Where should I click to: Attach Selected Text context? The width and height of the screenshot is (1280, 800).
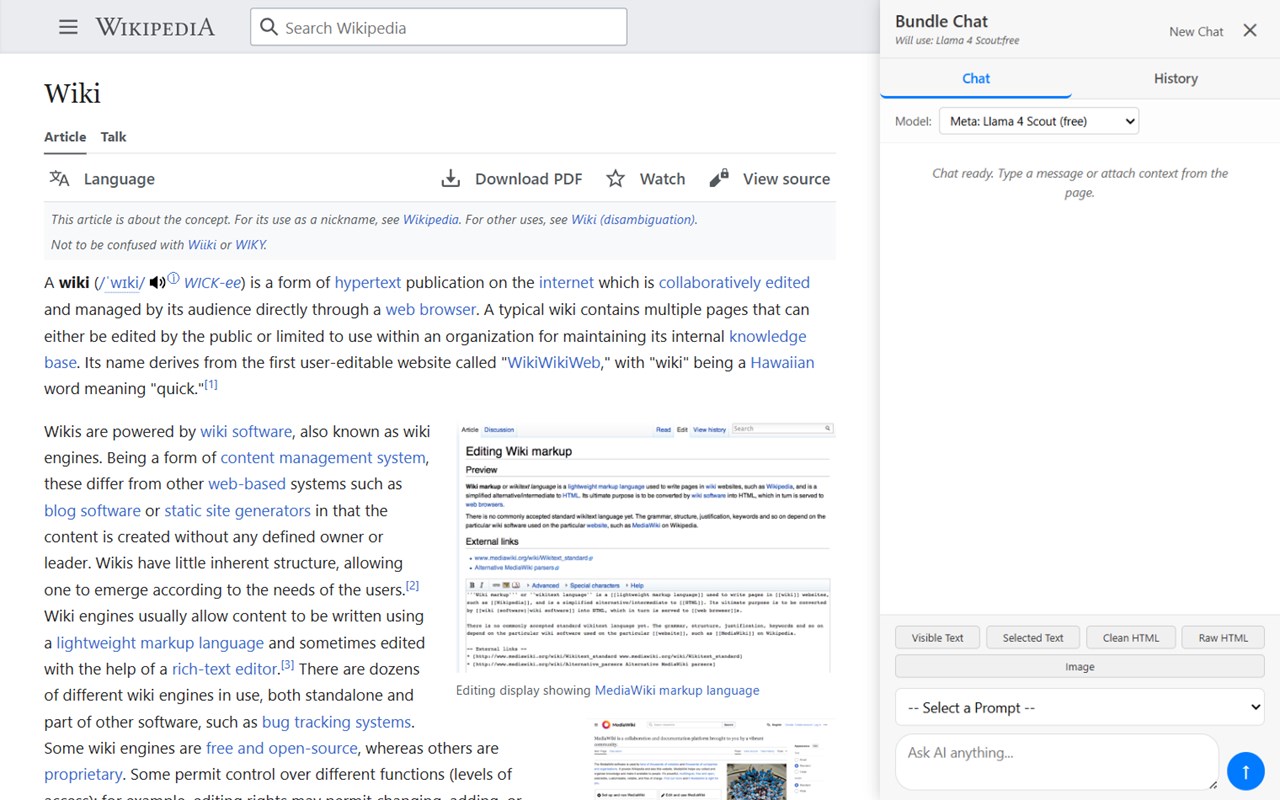click(x=1033, y=637)
